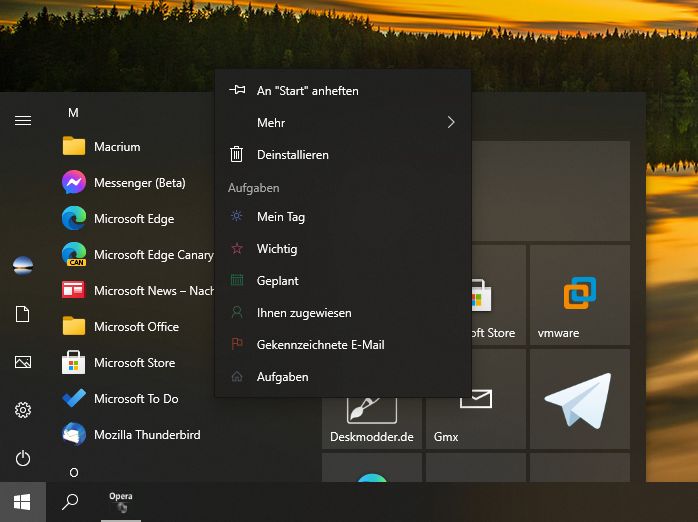
Task: Click the calendar icon for Geplant
Action: (x=237, y=280)
